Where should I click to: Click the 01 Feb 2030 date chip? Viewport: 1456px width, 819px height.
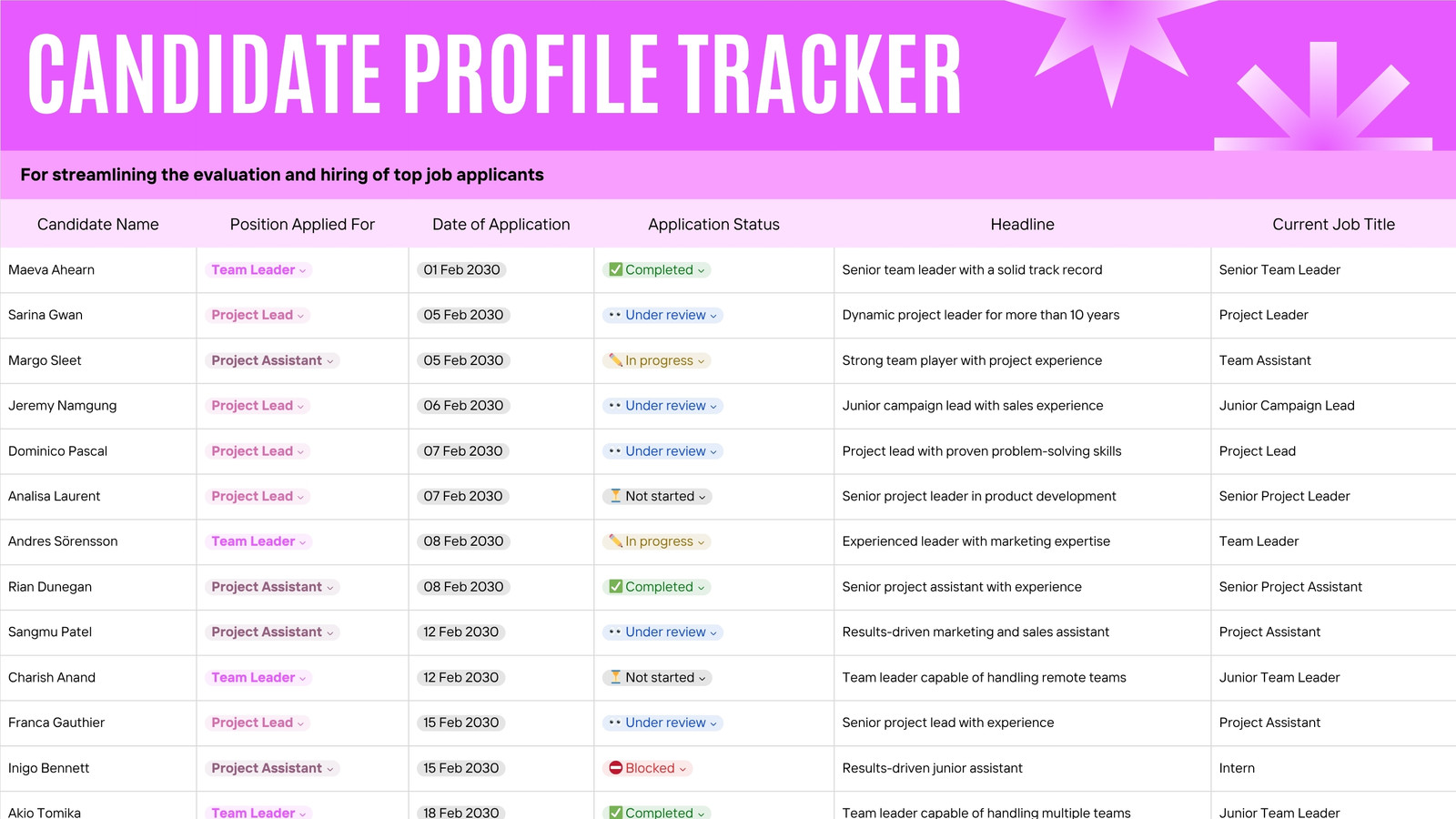[461, 269]
